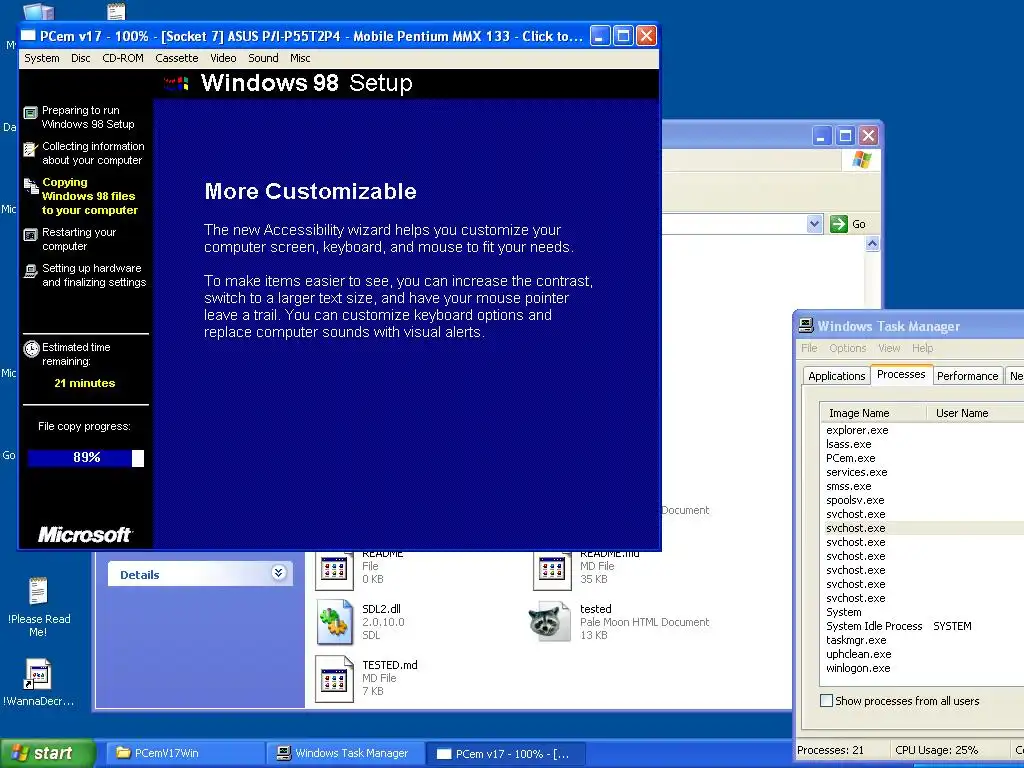1024x768 pixels.
Task: Select services.exe in process list
Action: [856, 472]
